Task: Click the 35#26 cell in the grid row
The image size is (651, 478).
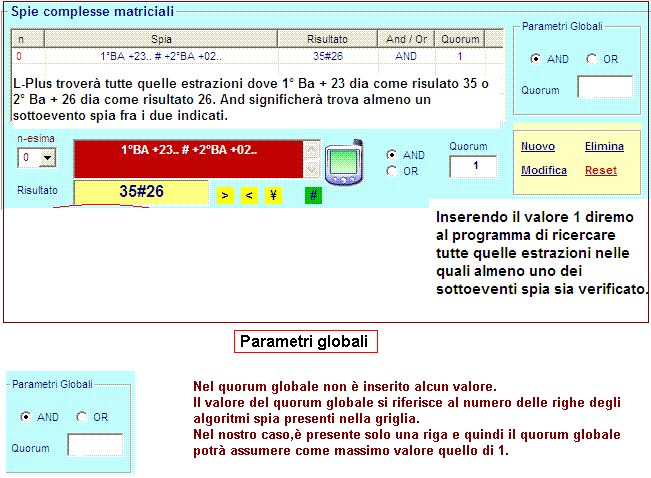Action: pos(328,56)
